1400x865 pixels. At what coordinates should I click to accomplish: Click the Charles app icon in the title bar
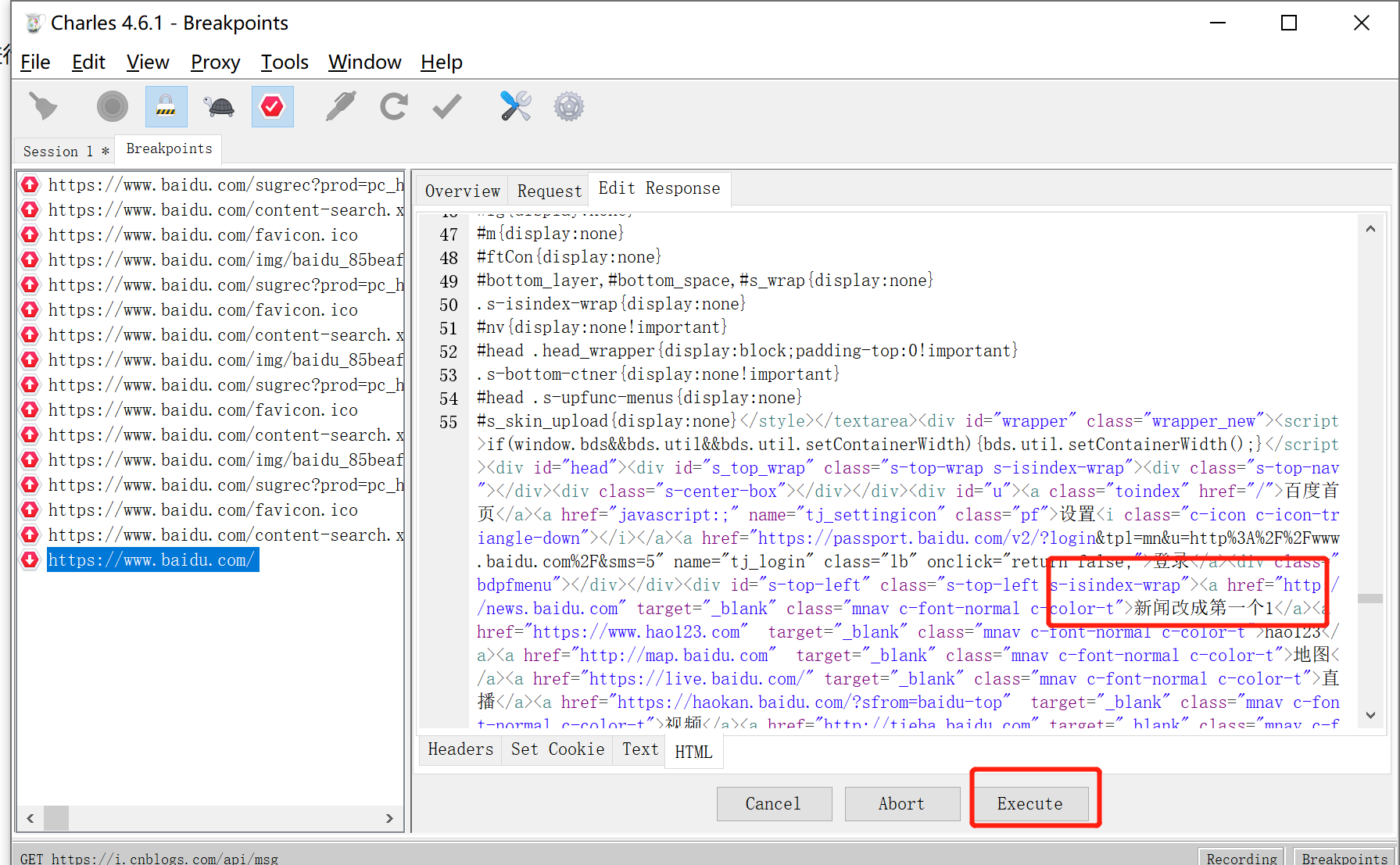pyautogui.click(x=34, y=23)
